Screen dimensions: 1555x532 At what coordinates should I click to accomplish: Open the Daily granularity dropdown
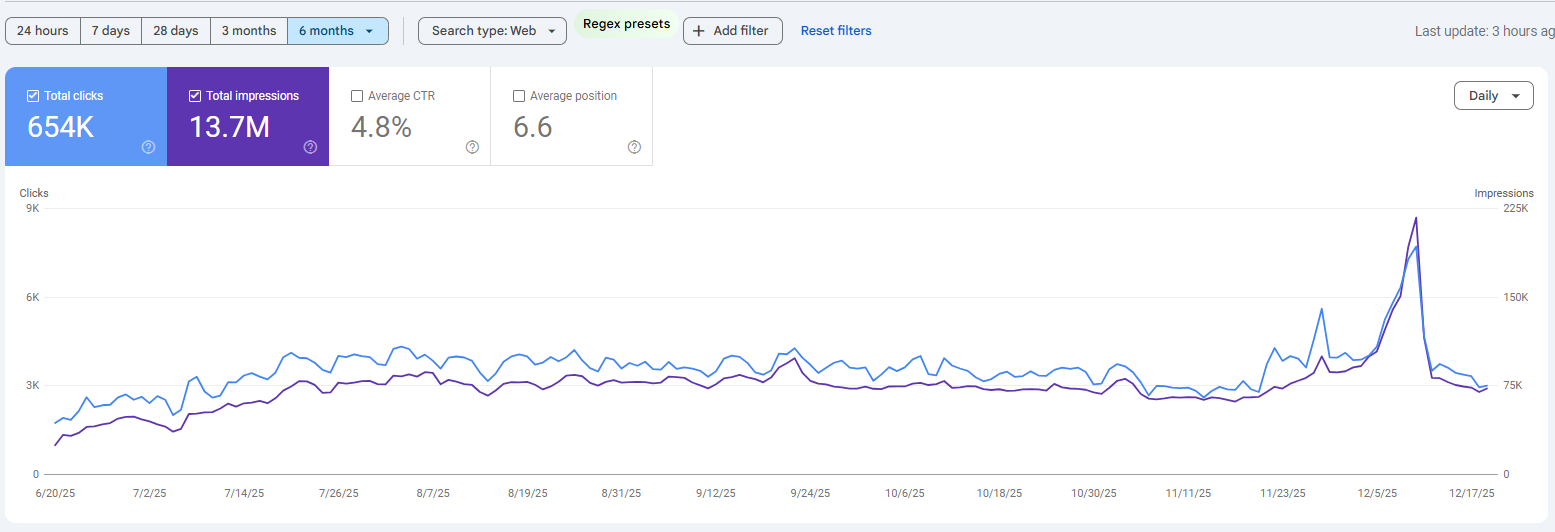coord(1493,96)
